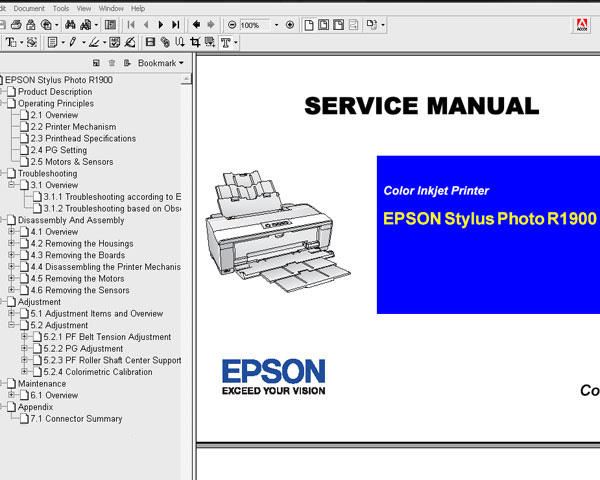The image size is (600, 480).
Task: Open the Product Description bookmark
Action: [55, 92]
